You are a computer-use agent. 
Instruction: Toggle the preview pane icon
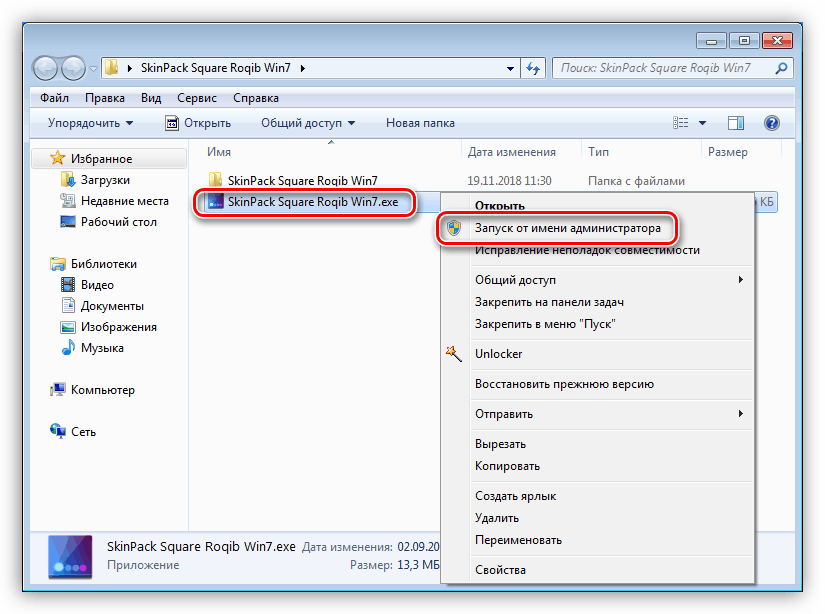click(x=736, y=123)
